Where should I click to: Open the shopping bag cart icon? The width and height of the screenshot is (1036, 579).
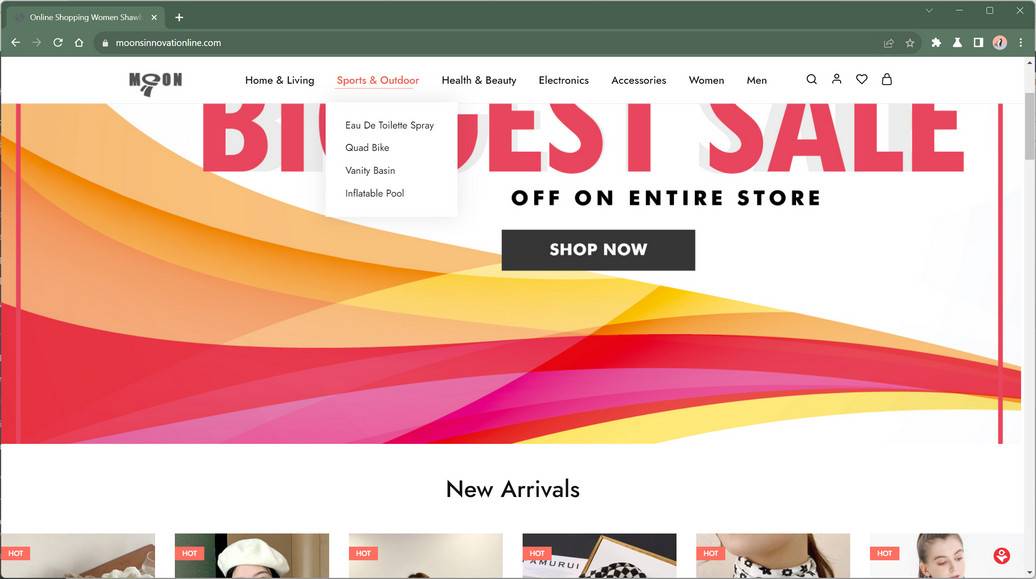pyautogui.click(x=887, y=79)
